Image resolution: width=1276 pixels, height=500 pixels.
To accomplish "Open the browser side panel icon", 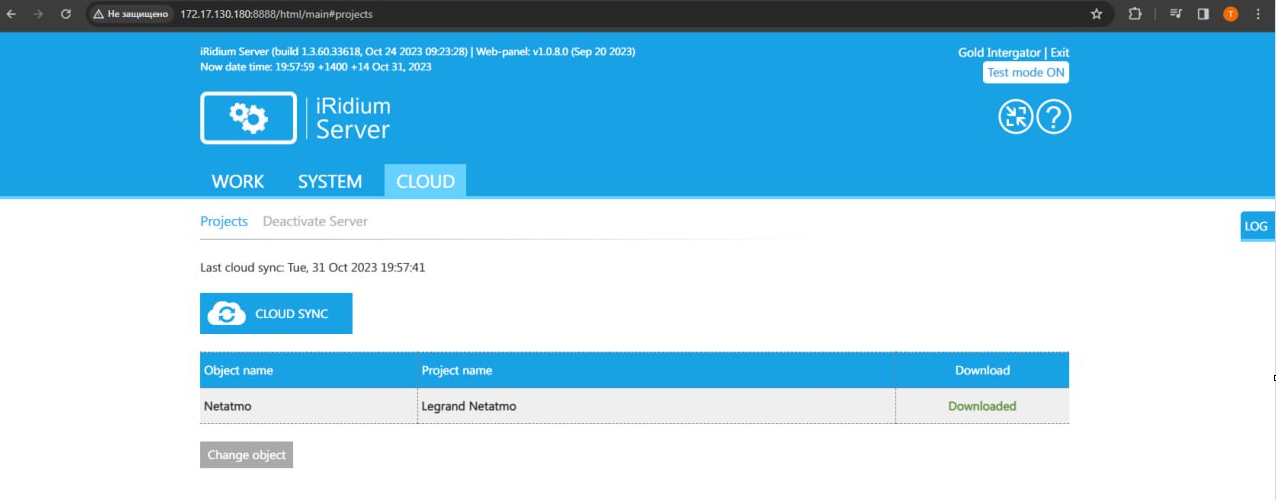I will click(x=1203, y=14).
